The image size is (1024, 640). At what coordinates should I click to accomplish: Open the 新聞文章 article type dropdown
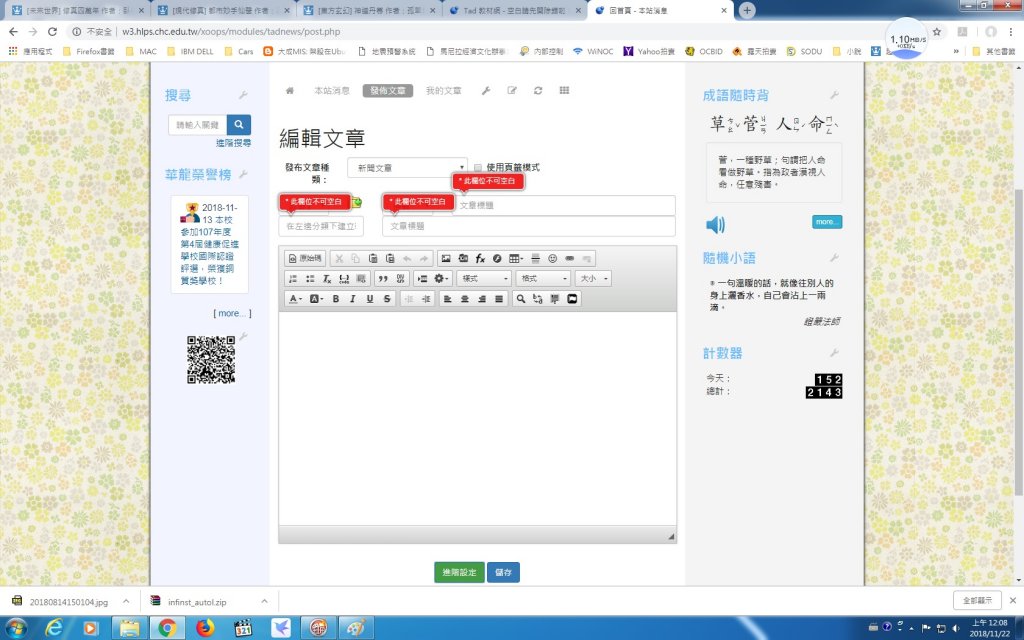pyautogui.click(x=407, y=167)
